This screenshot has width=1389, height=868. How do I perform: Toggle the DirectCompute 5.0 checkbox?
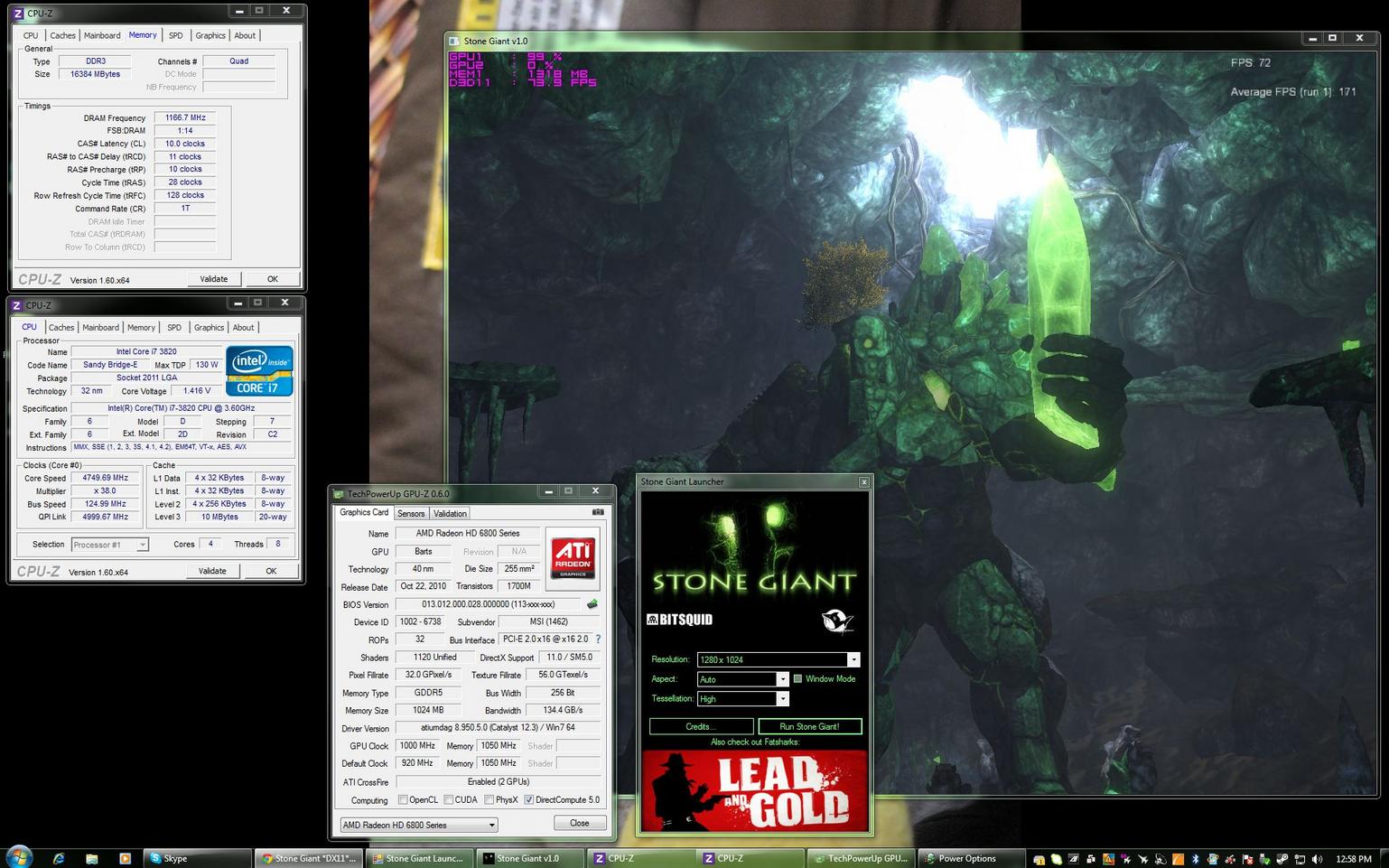tap(529, 799)
